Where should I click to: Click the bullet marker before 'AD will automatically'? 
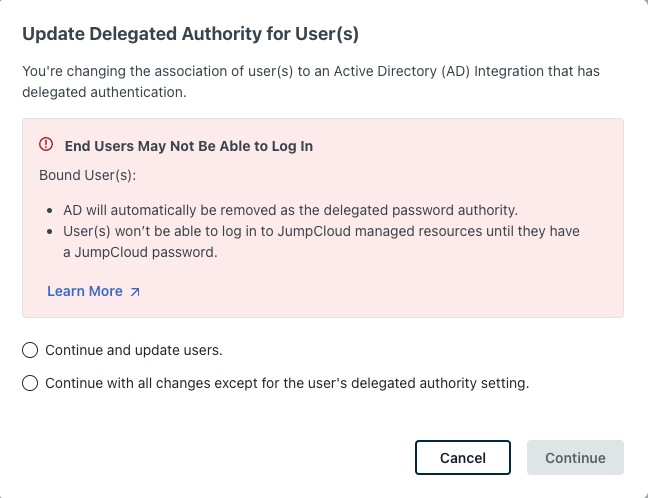[51, 212]
